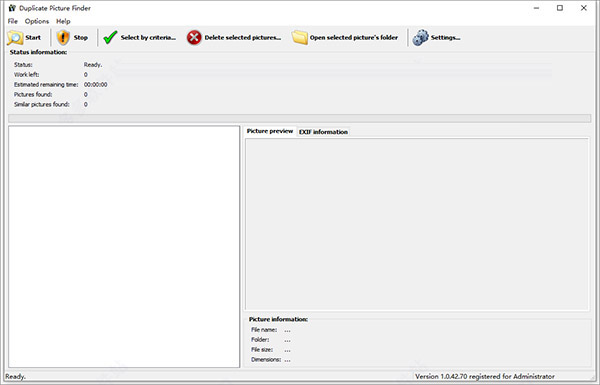
Task: Click the picture preview area
Action: (x=417, y=224)
